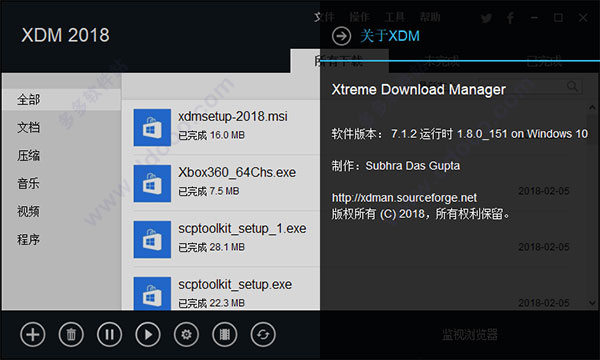Select the Xbox360_64Chs.exe file name
This screenshot has height=360, width=600.
click(x=237, y=172)
